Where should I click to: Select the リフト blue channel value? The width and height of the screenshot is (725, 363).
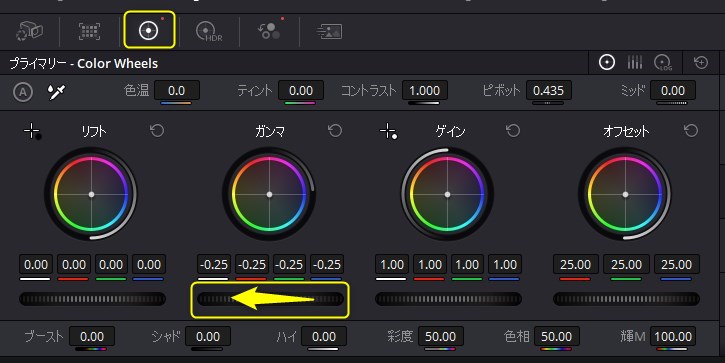149,265
